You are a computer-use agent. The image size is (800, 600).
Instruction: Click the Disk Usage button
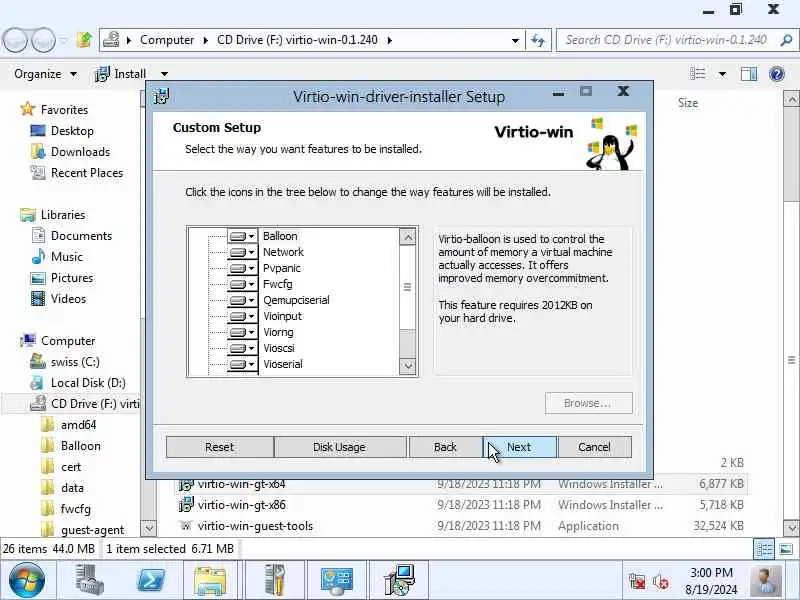[339, 447]
